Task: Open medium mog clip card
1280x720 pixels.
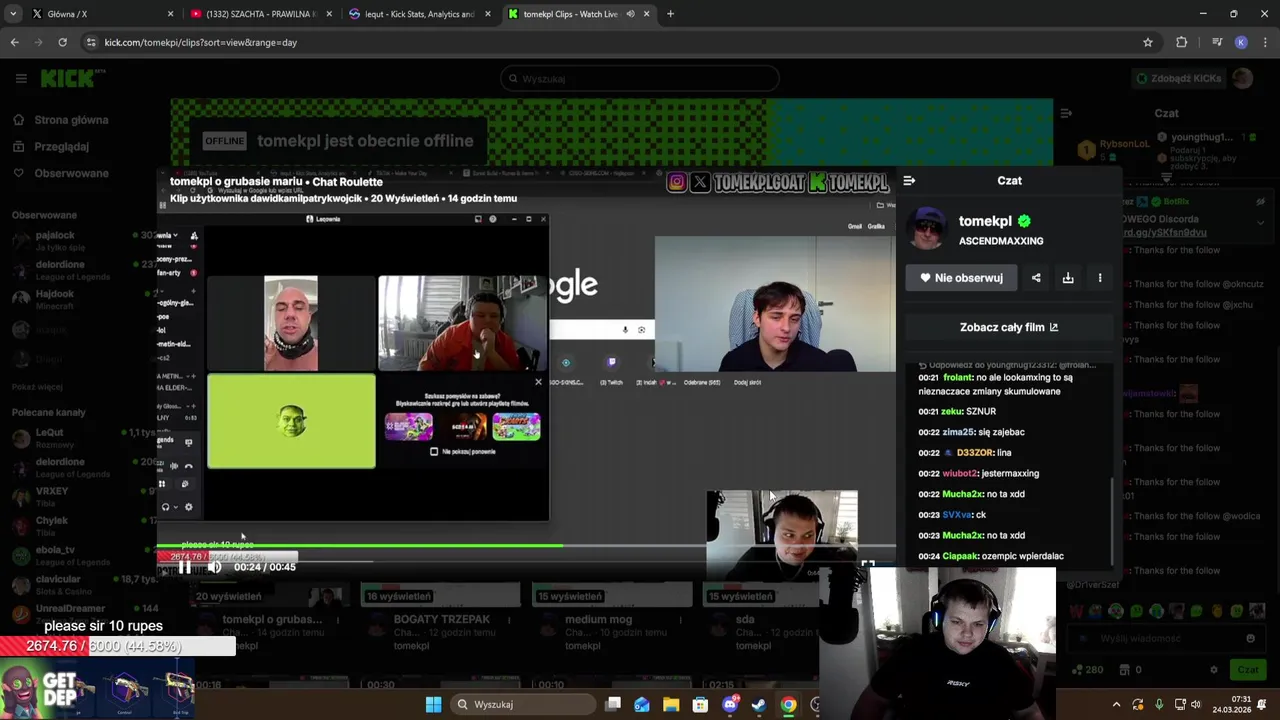Action: click(599, 620)
